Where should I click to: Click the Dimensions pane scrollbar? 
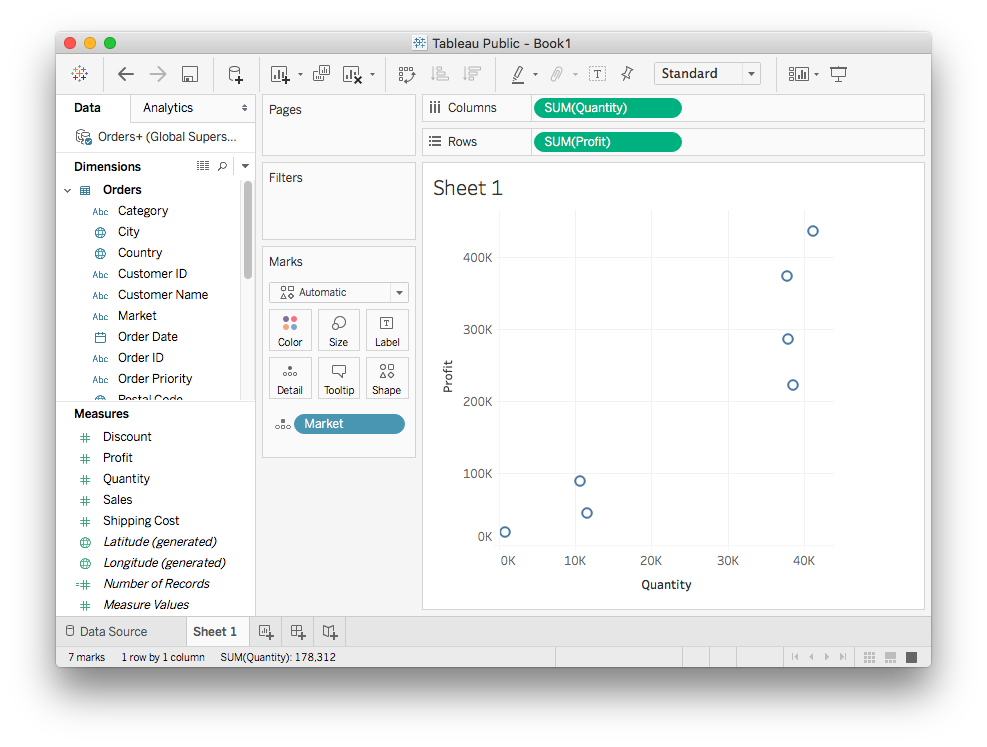click(247, 230)
